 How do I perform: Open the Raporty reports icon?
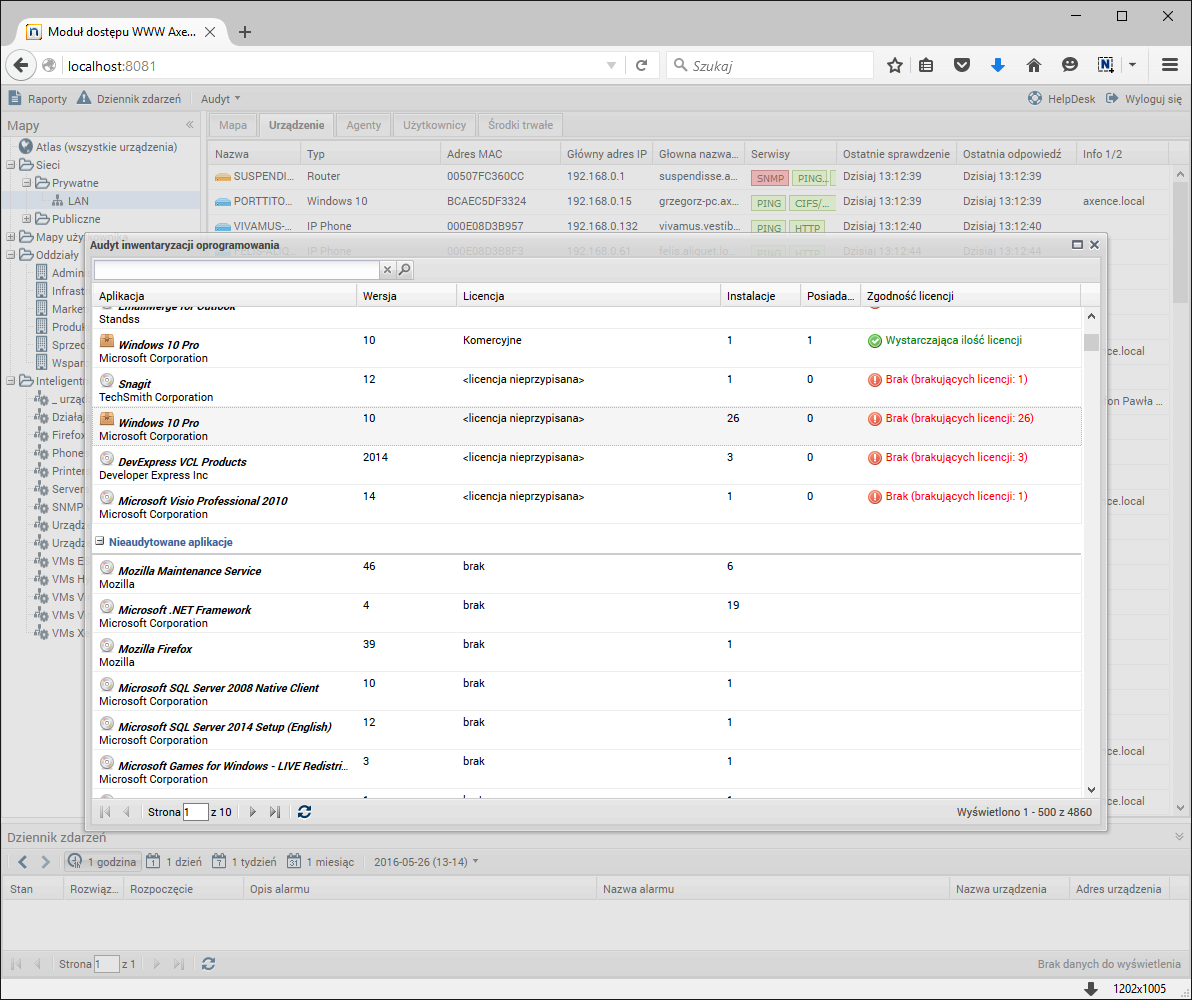(x=13, y=98)
